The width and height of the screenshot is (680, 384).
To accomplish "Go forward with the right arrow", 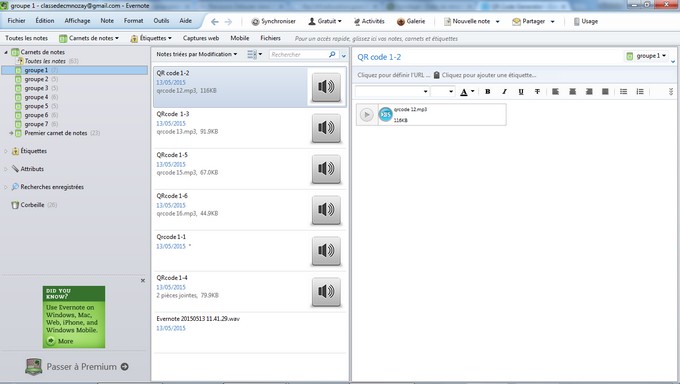I will pyautogui.click(x=229, y=22).
